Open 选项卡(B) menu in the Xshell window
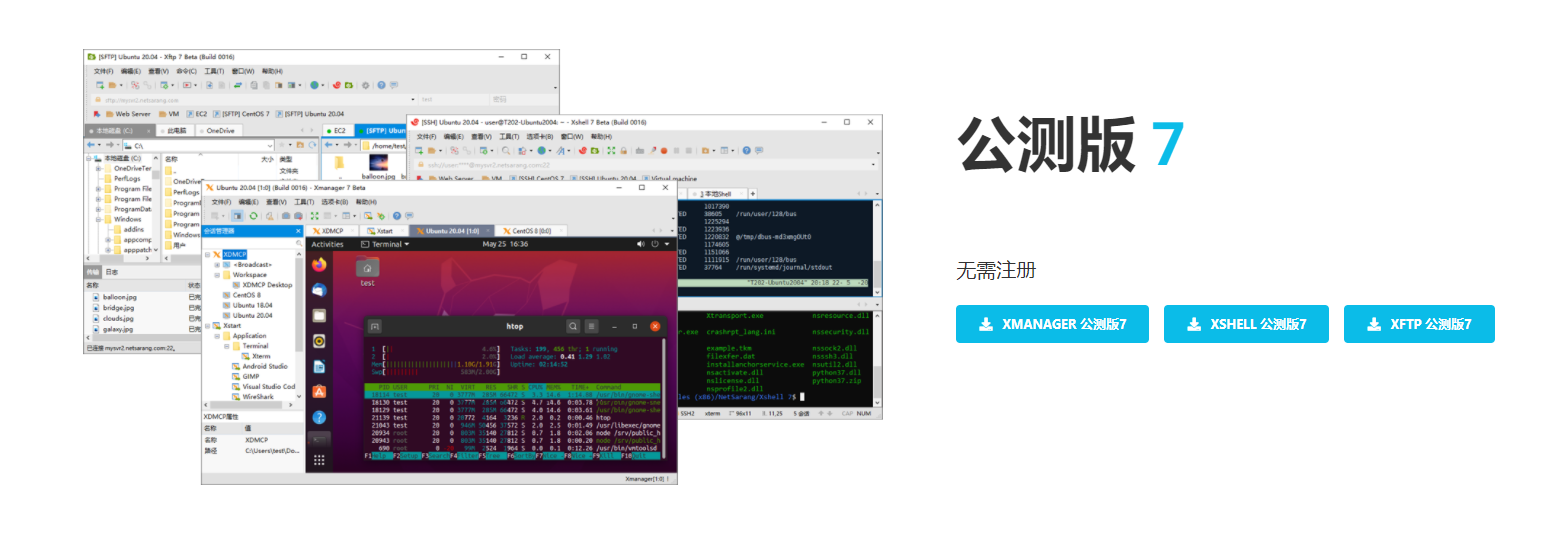Screen dimensions: 1548x543 point(539,136)
